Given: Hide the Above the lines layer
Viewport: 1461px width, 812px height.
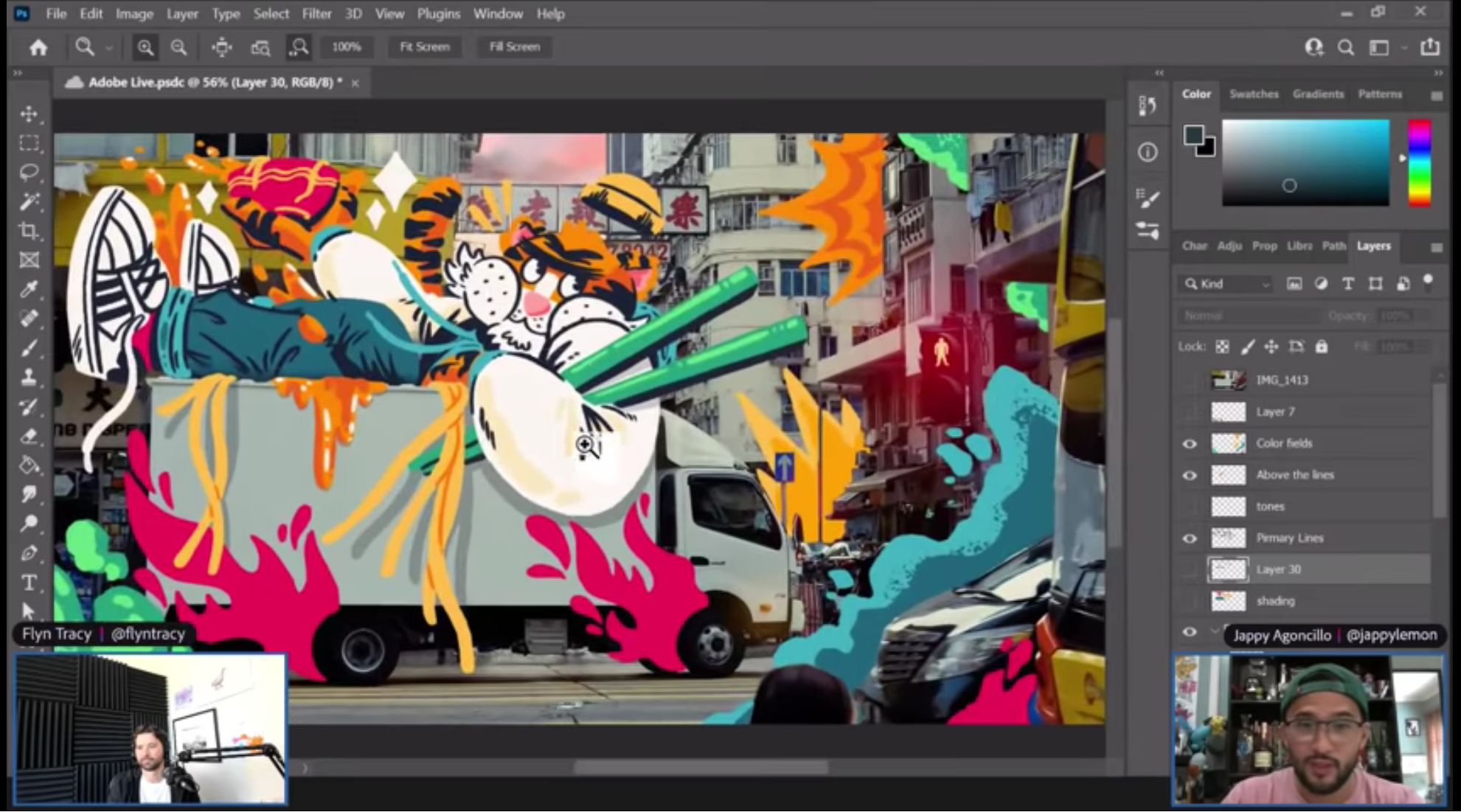Looking at the screenshot, I should 1190,475.
